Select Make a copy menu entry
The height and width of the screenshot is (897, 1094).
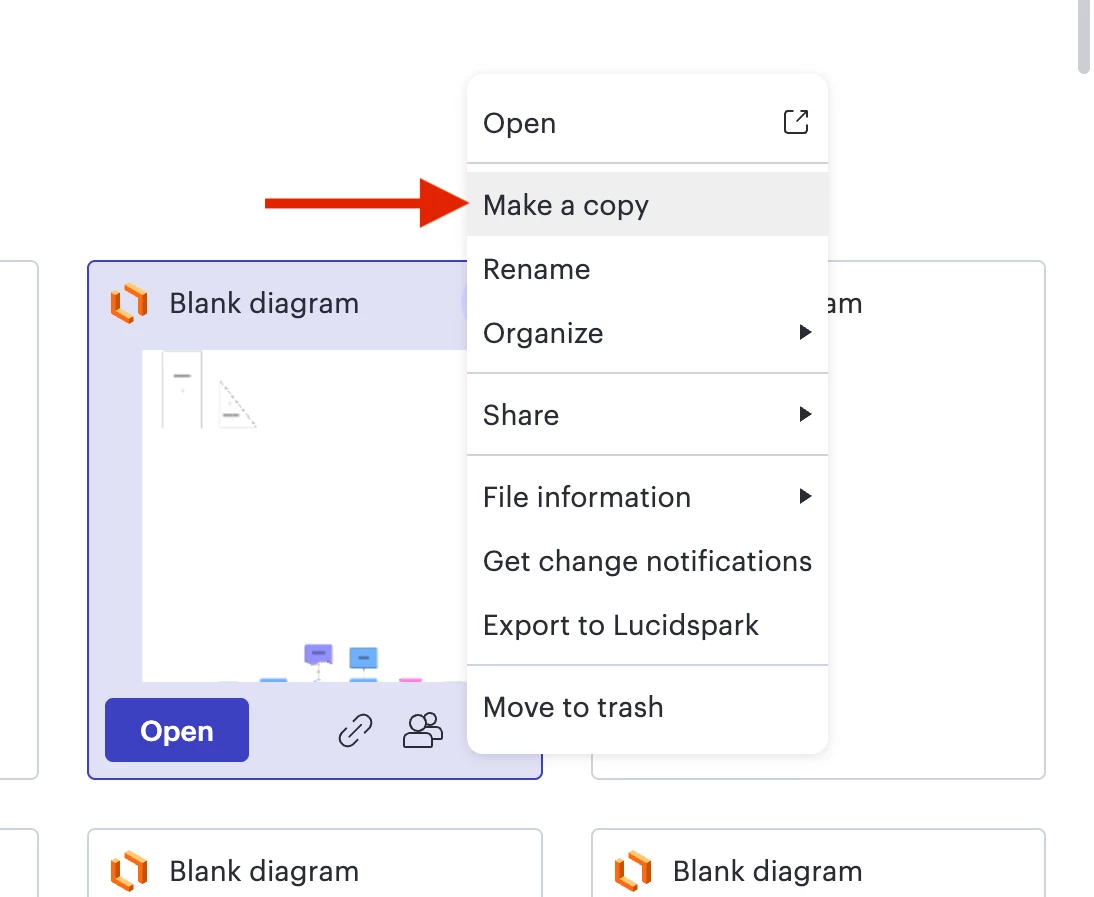[x=647, y=204]
